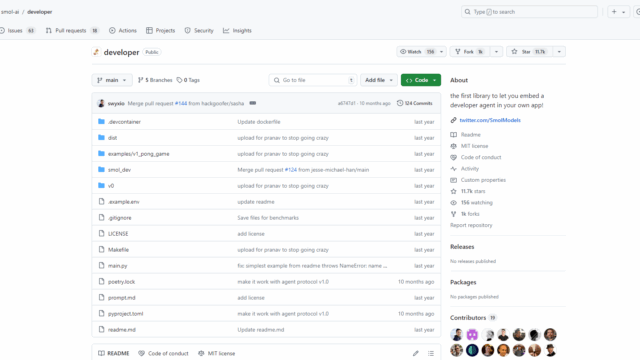This screenshot has width=640, height=360.
Task: Expand the main branch dropdown
Action: click(112, 80)
